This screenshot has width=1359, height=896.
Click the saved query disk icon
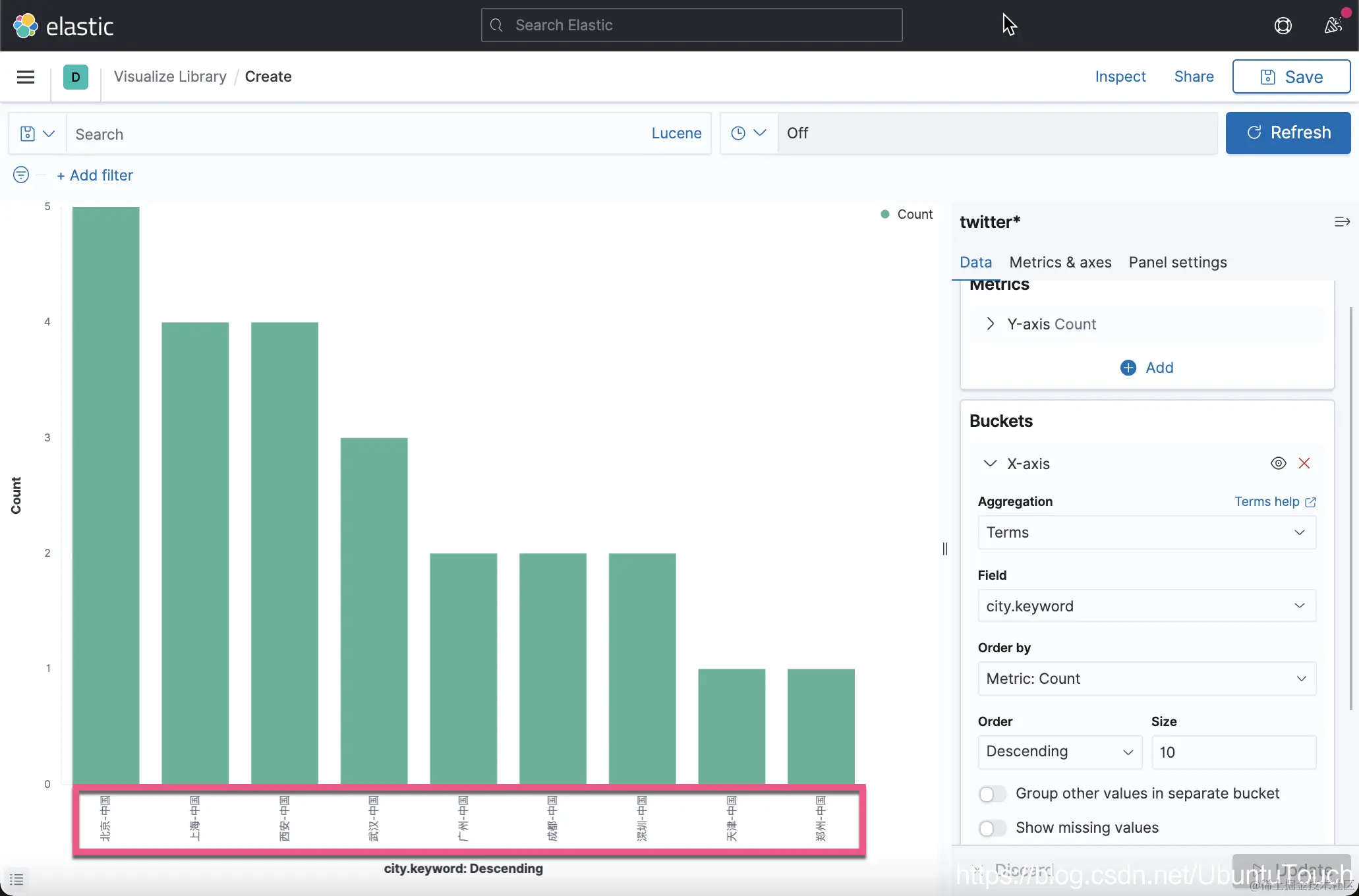28,134
